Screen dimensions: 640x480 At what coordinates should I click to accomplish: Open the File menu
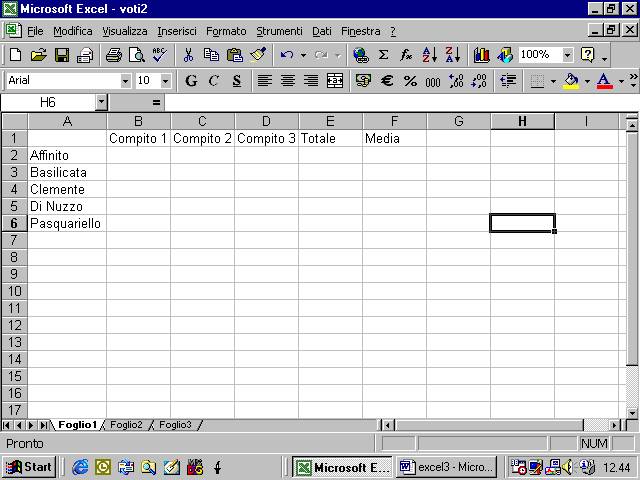(x=35, y=31)
